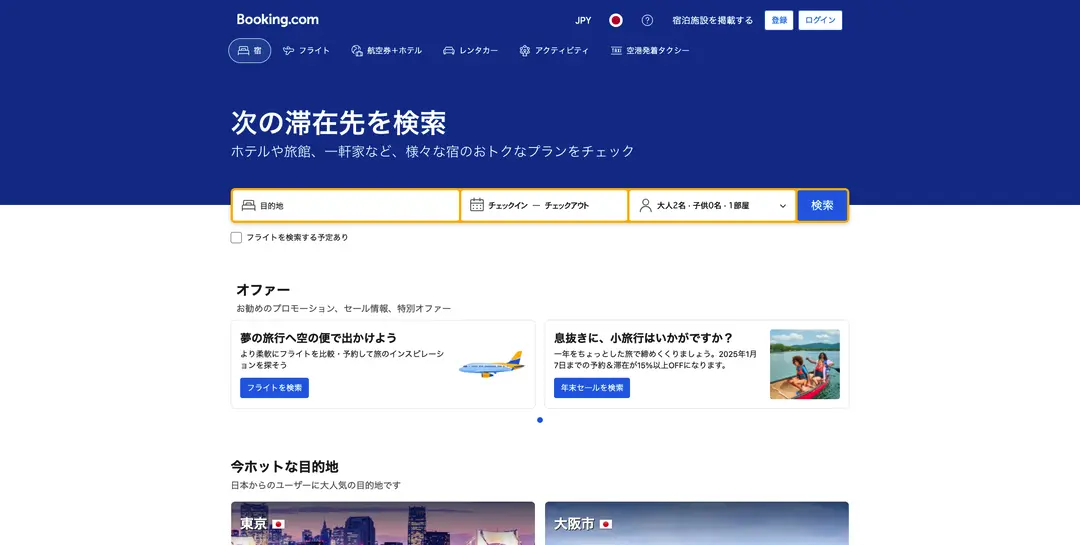Click the calendar icon in date field
This screenshot has width=1080, height=545.
point(477,205)
